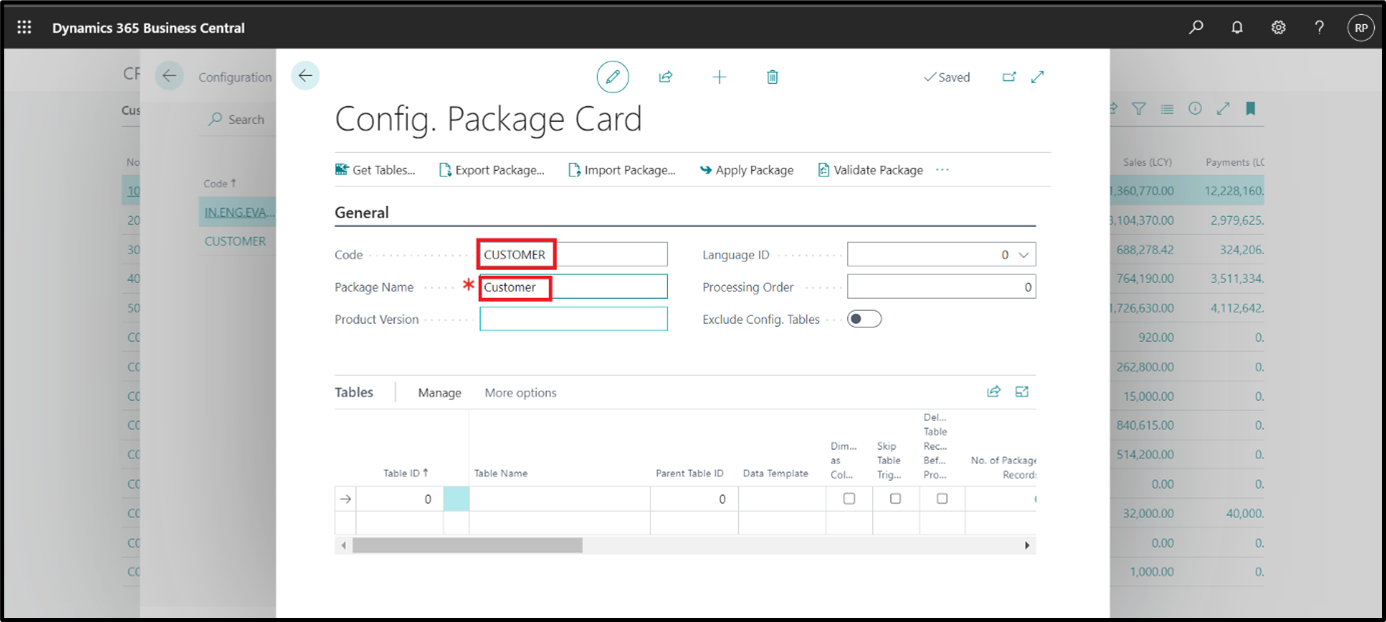
Task: Click the Tables section title
Action: click(354, 392)
